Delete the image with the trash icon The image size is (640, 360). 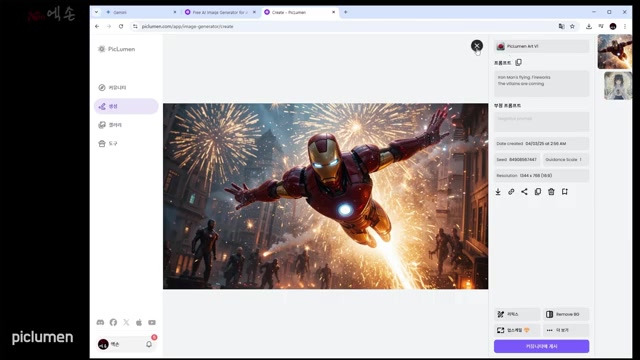(551, 191)
